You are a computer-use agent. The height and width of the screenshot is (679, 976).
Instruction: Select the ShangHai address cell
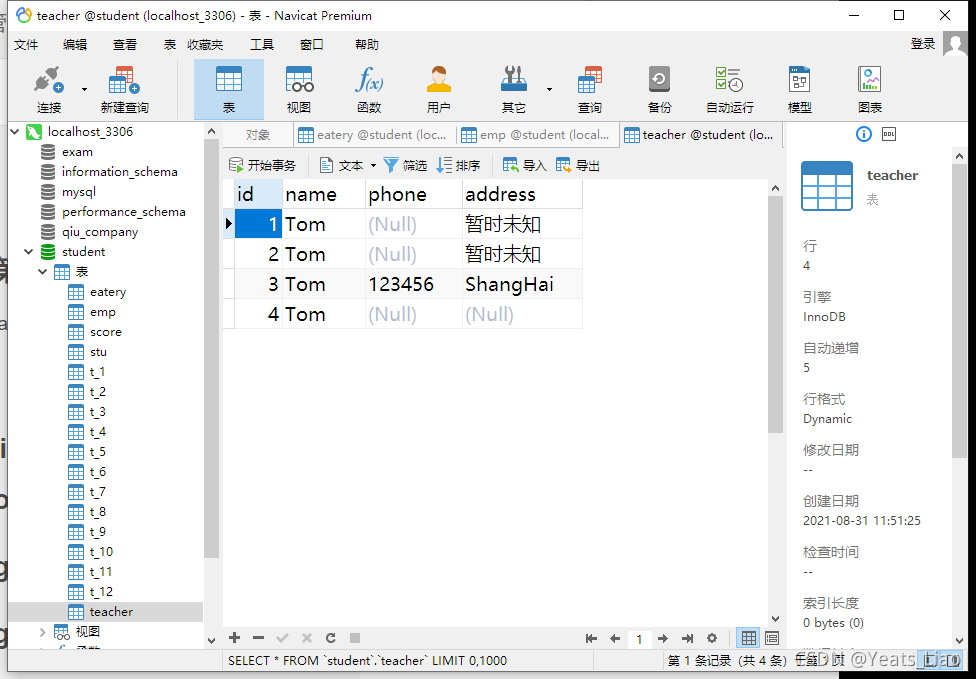pyautogui.click(x=522, y=284)
